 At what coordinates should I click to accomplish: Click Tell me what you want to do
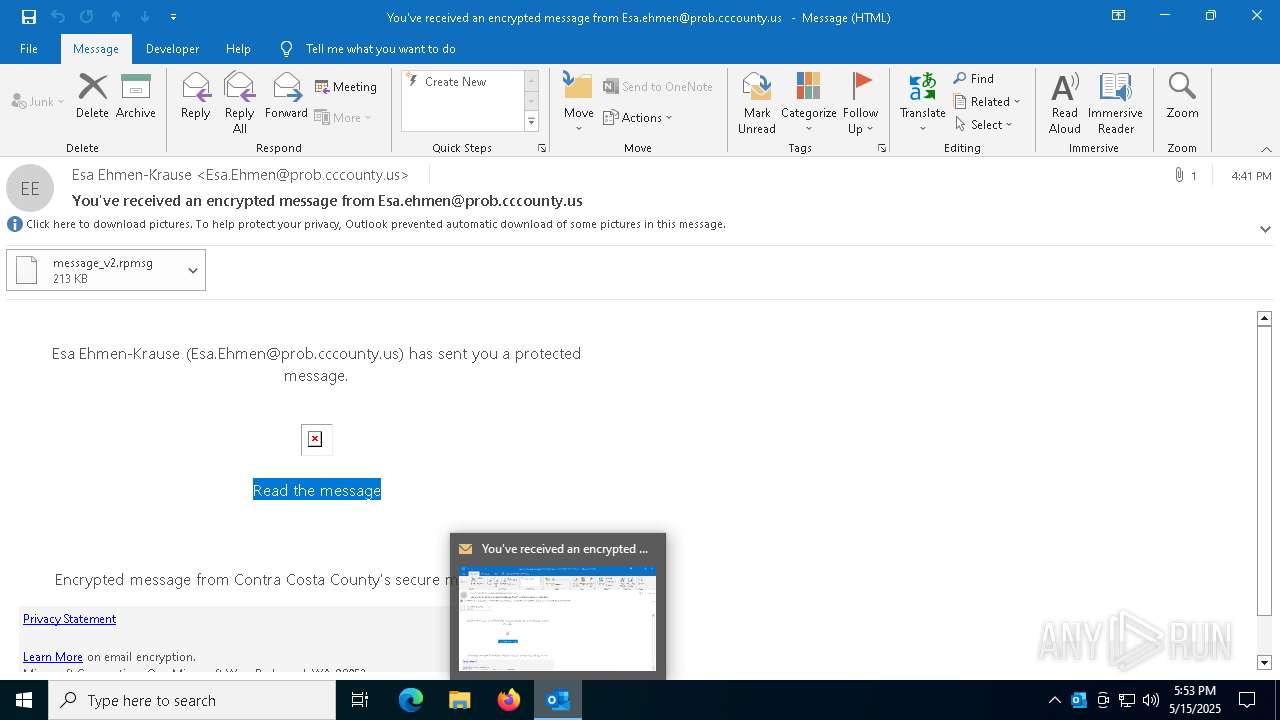[380, 49]
